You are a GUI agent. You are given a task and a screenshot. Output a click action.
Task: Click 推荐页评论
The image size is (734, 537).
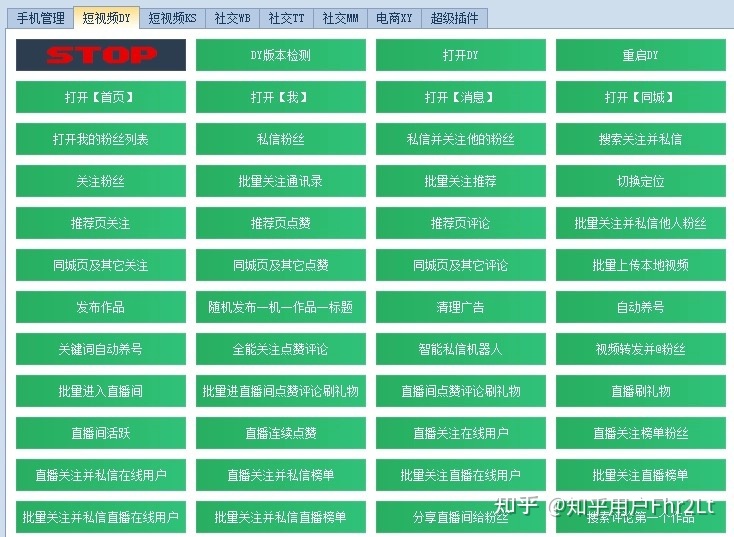pos(461,223)
